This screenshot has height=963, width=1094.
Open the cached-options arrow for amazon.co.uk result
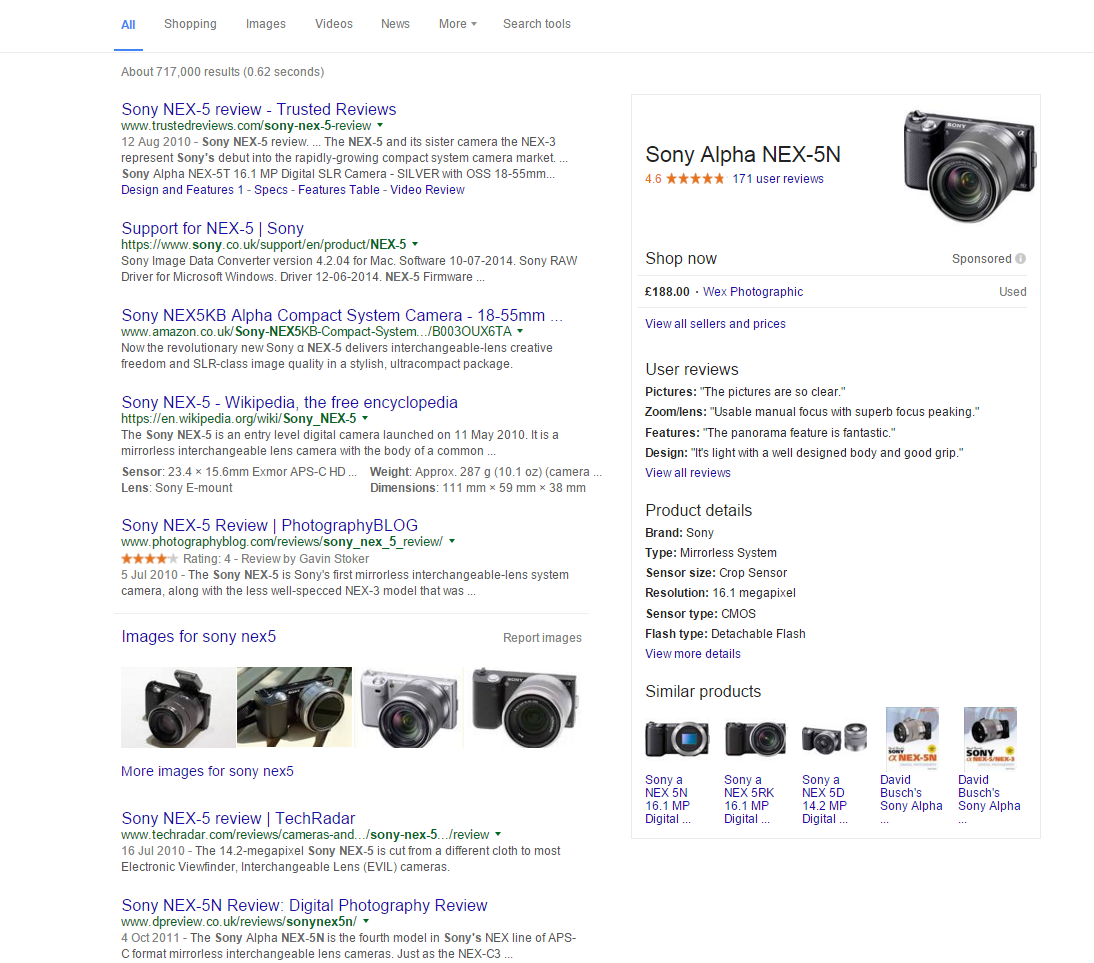520,331
